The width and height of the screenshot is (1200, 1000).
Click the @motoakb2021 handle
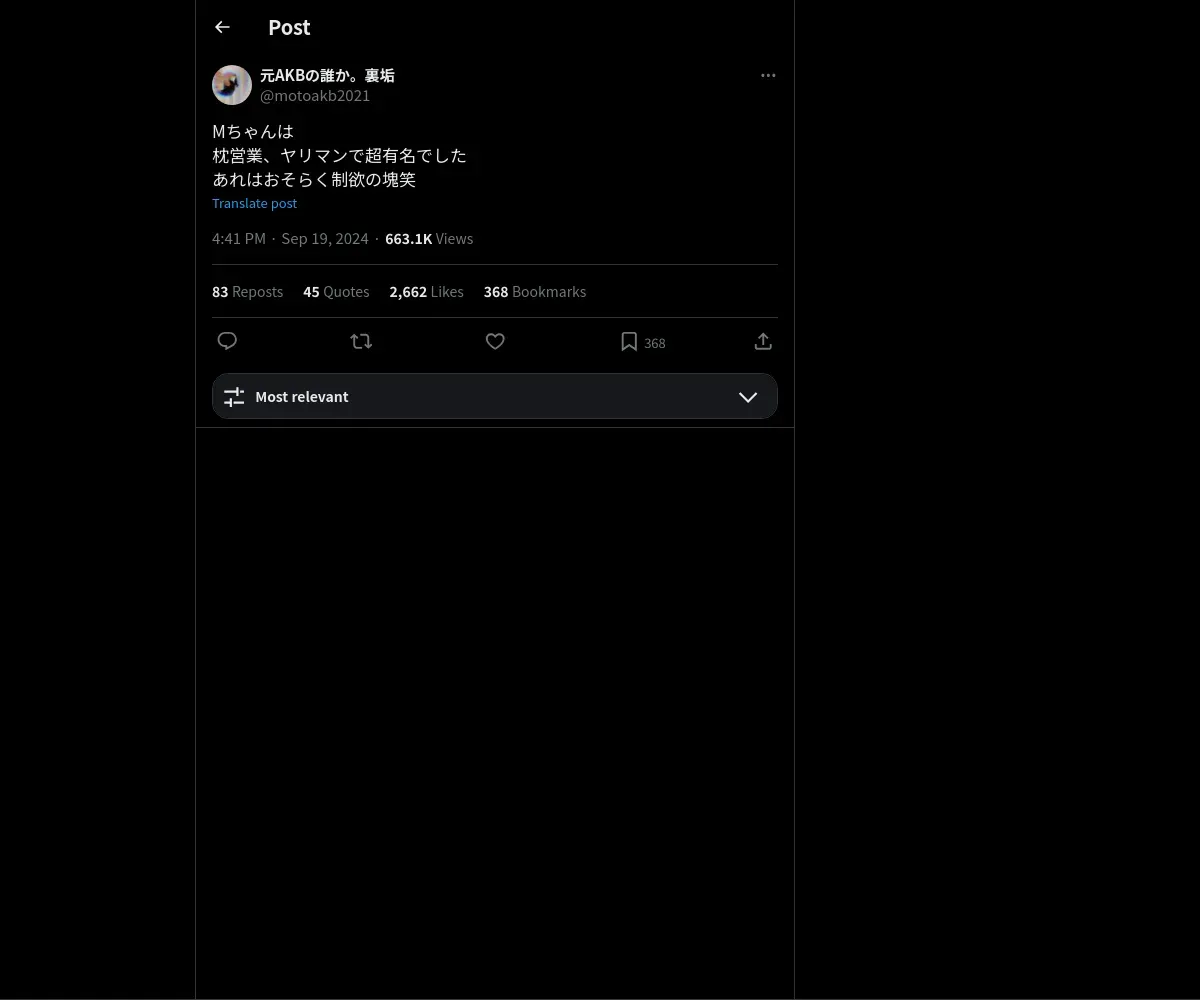315,96
